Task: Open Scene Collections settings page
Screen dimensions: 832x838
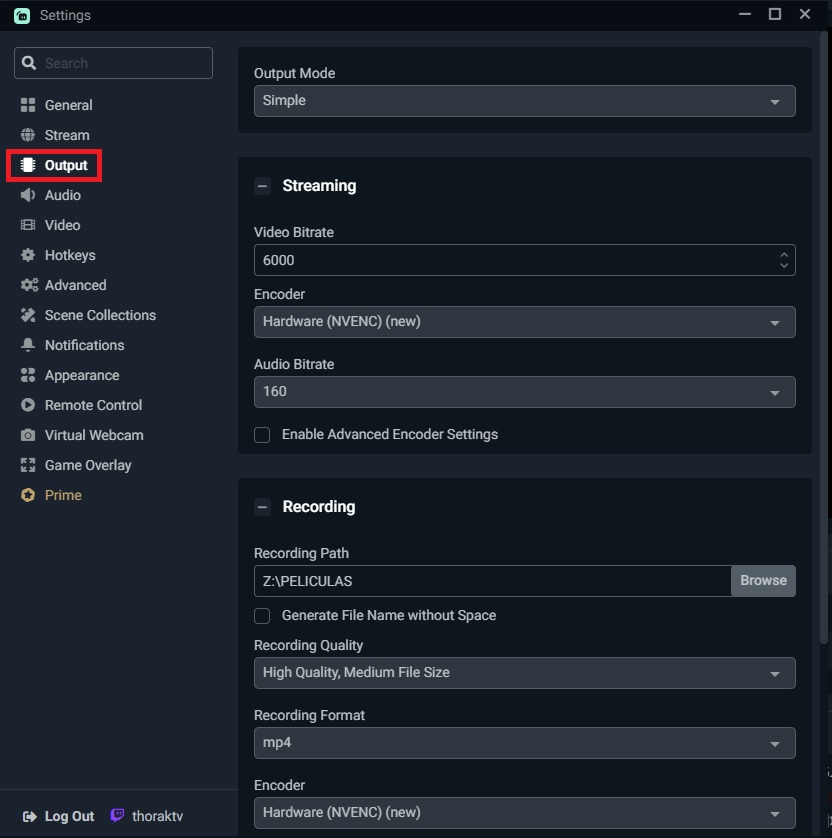Action: [100, 315]
